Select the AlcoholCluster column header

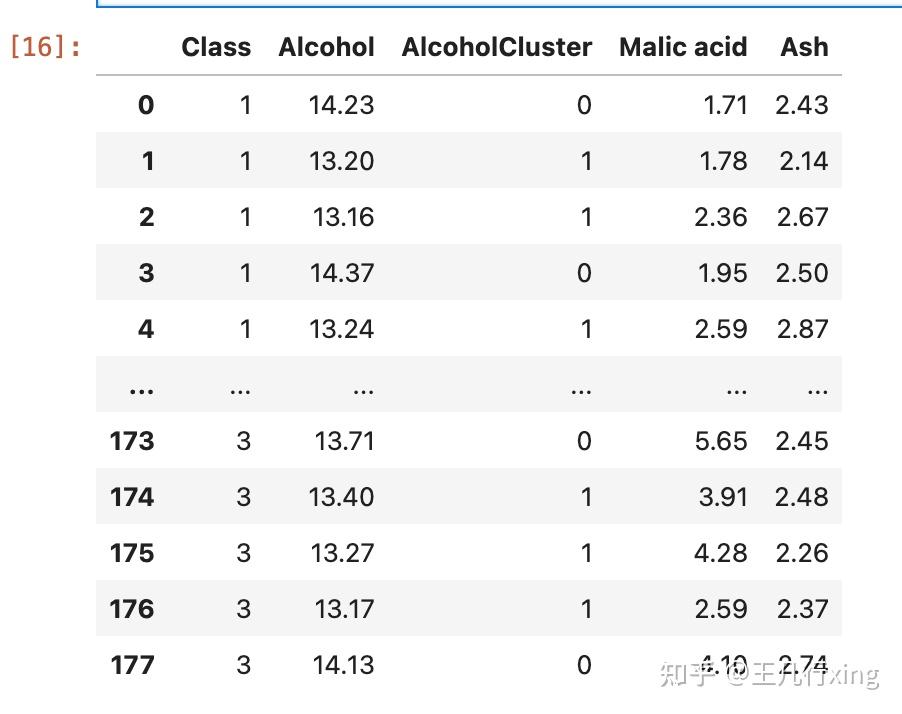[x=496, y=47]
